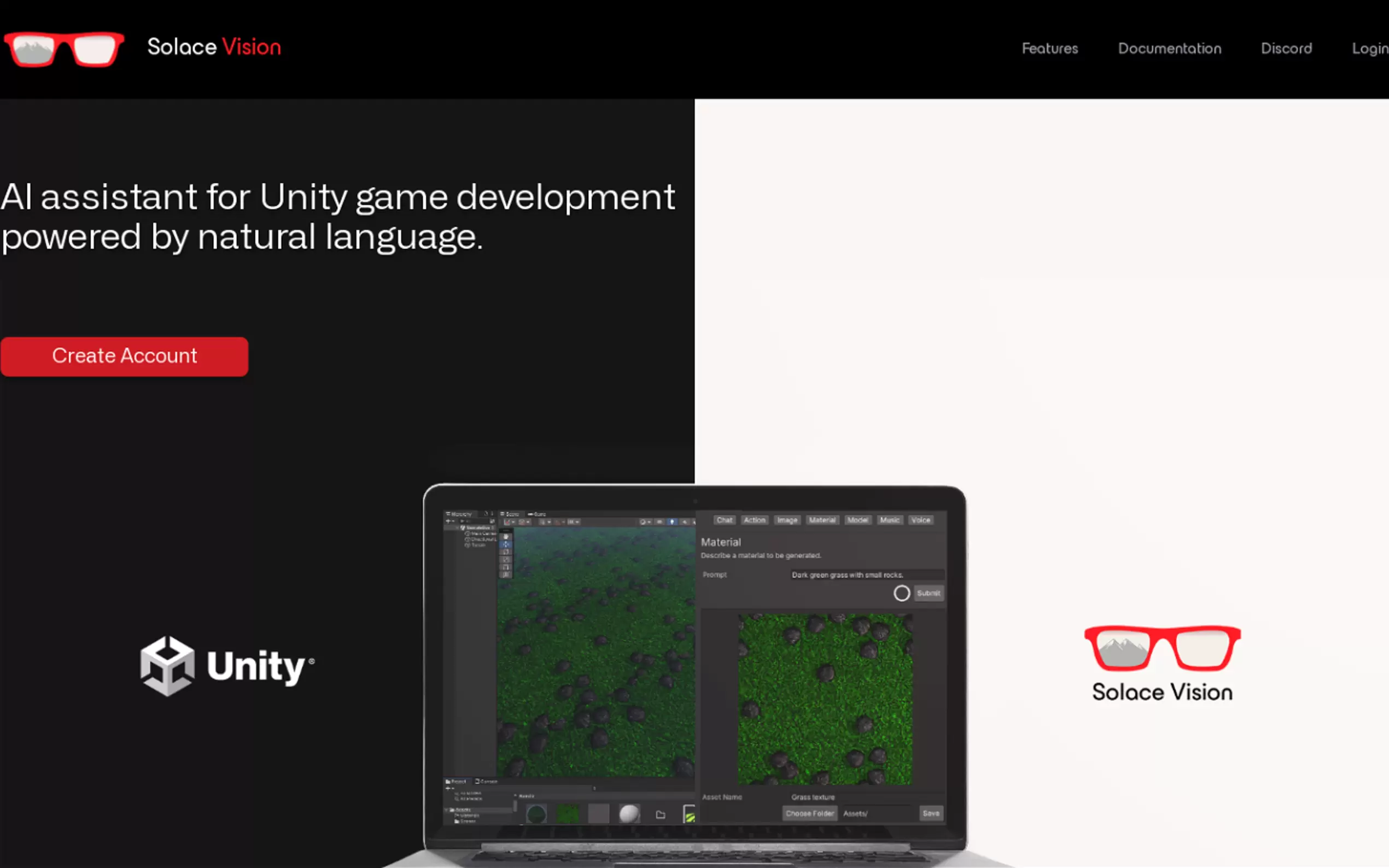
Task: Click the loading circle beside Submit
Action: click(902, 593)
